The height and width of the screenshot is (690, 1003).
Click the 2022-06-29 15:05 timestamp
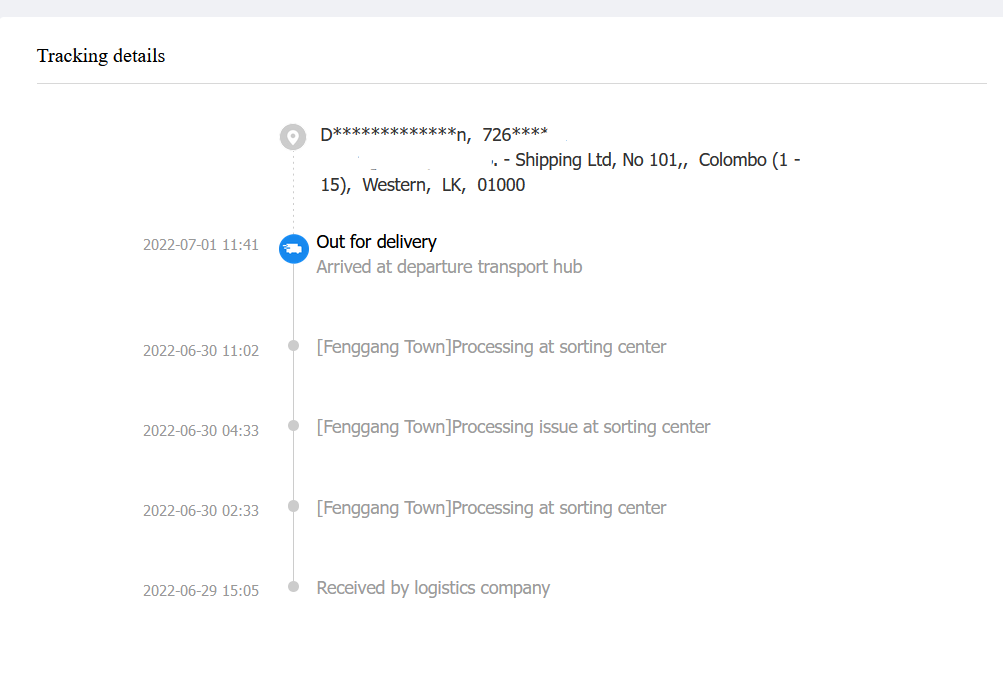click(201, 591)
